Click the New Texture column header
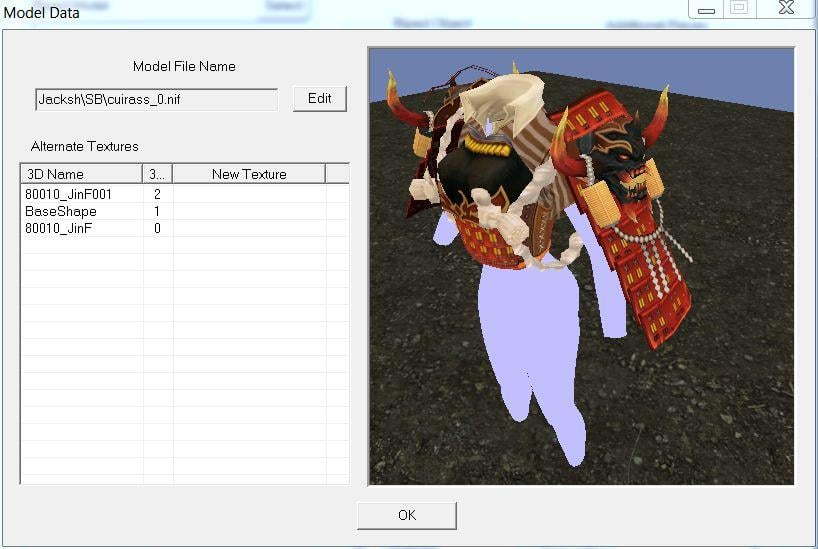Screen dimensions: 818x549 (249, 174)
